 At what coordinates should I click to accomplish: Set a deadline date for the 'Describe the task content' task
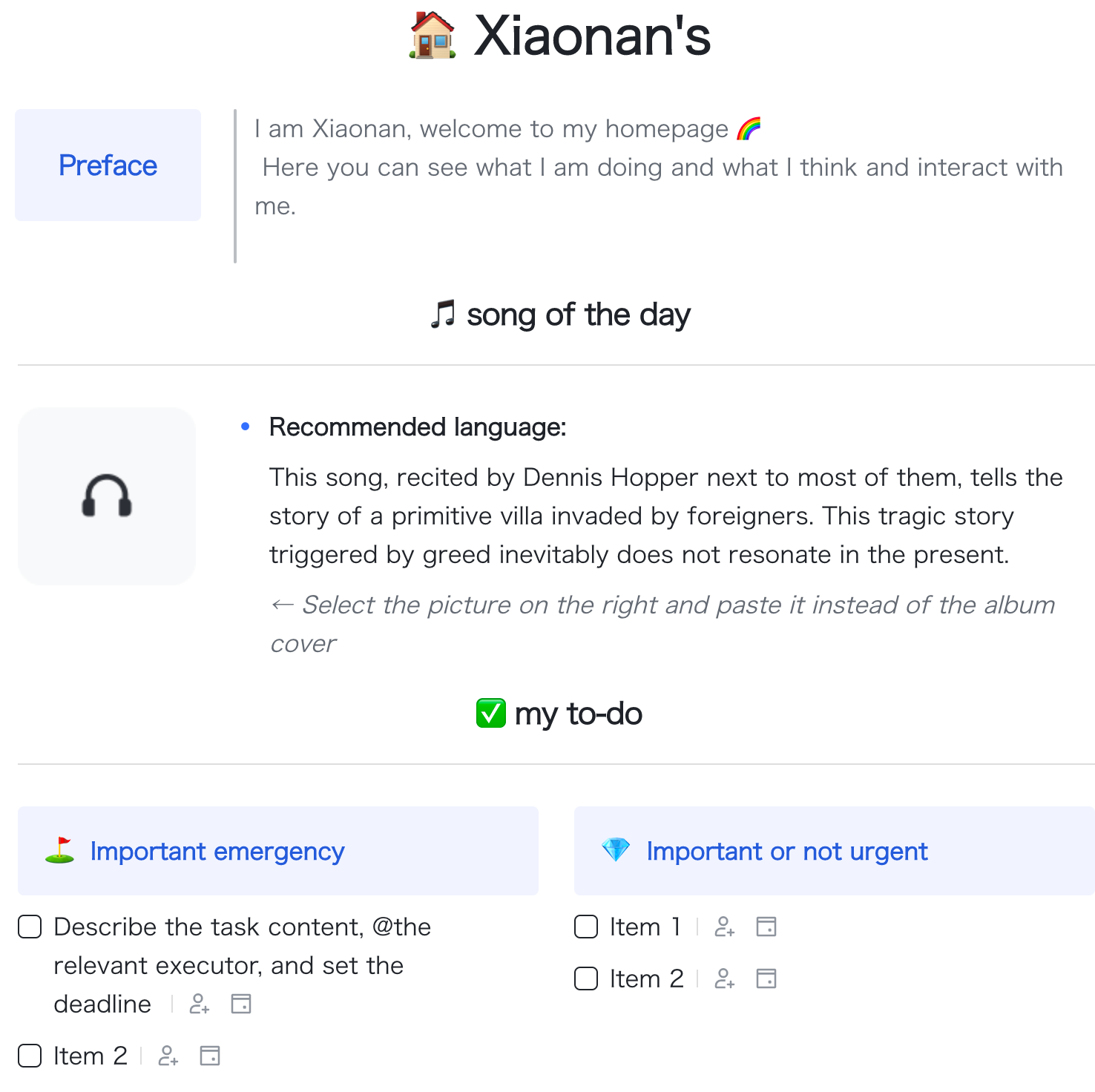240,1004
